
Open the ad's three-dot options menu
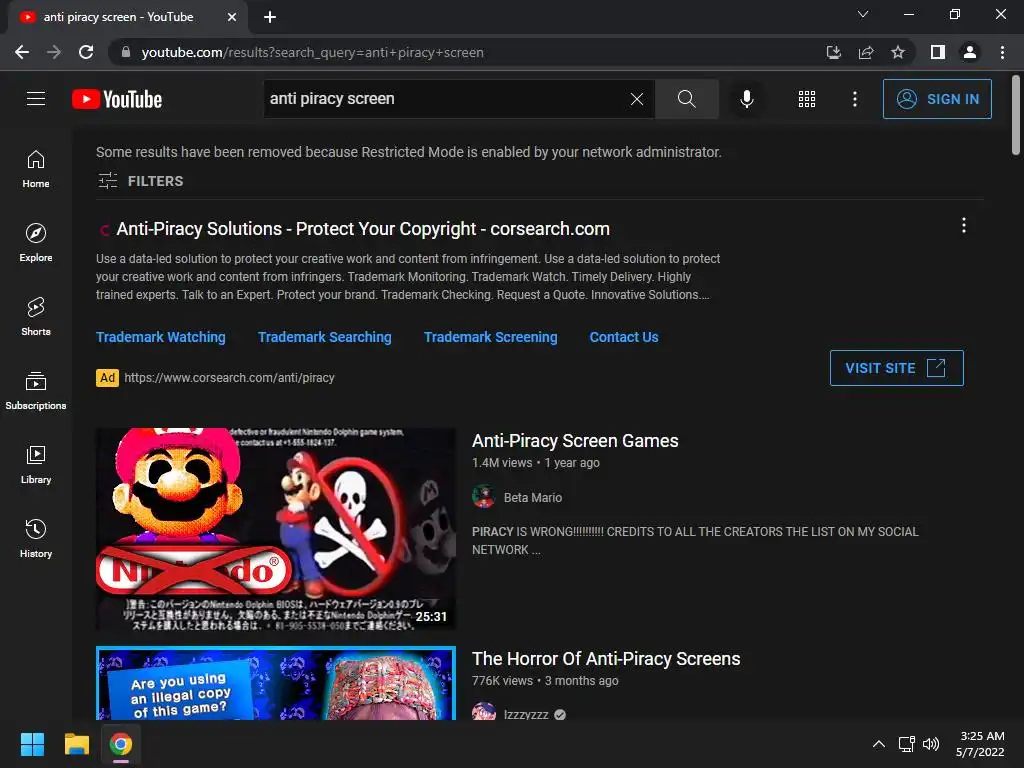click(x=963, y=226)
